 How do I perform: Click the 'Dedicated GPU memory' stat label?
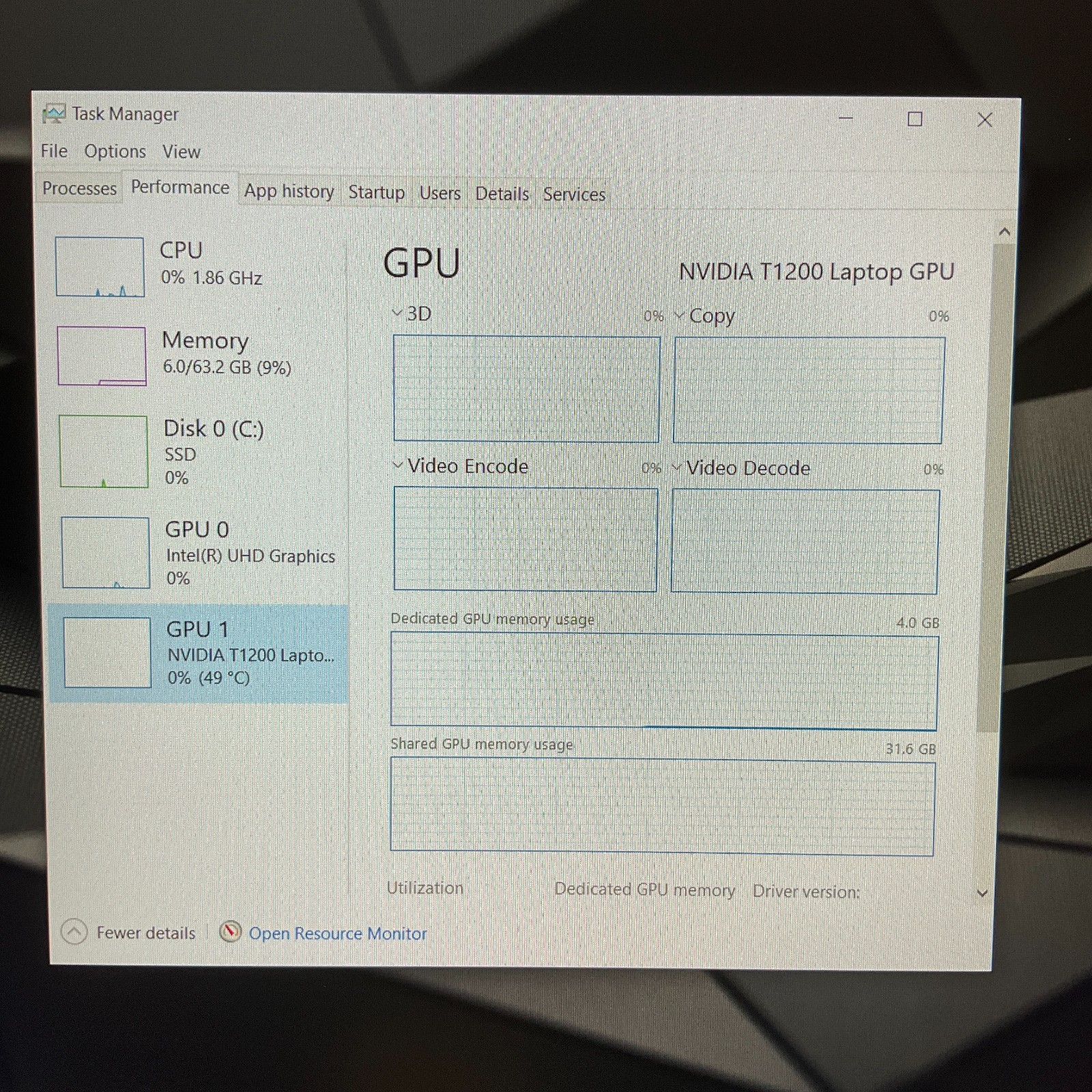click(645, 889)
